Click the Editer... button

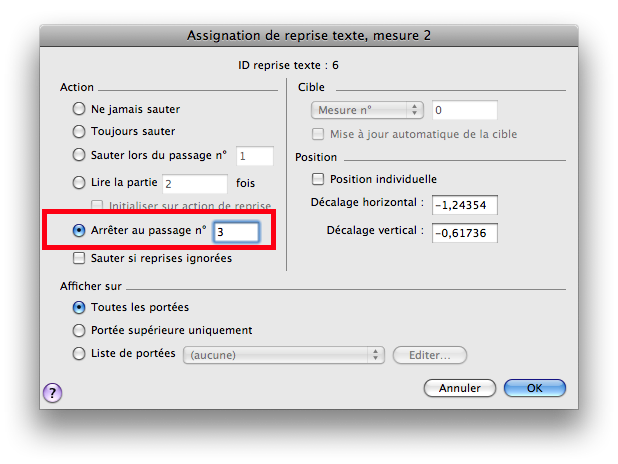pos(430,354)
